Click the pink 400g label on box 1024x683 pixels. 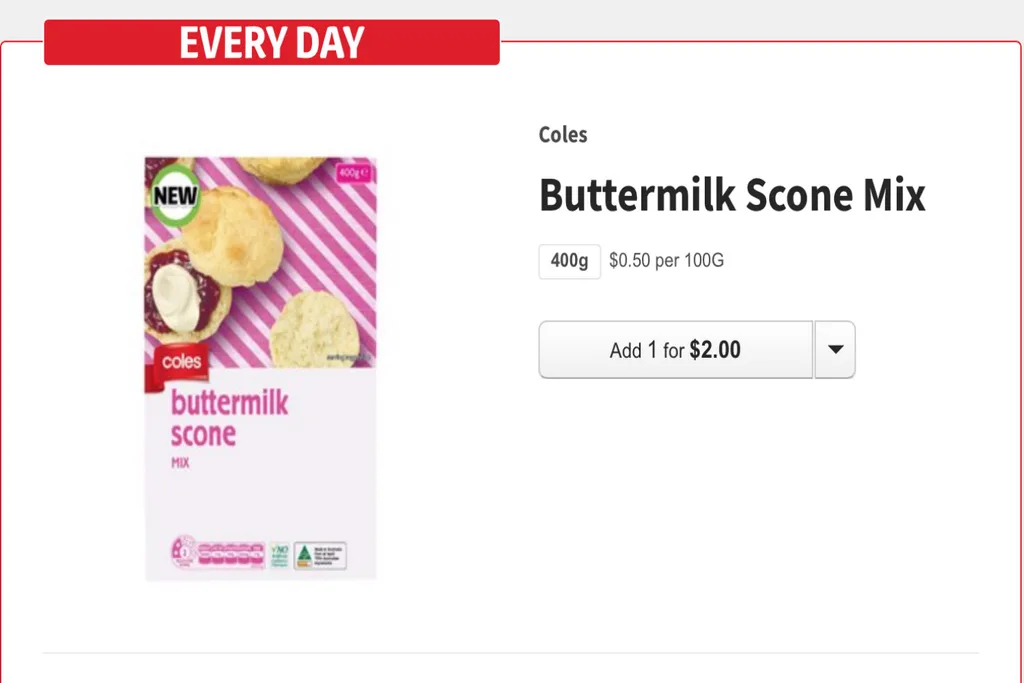354,173
